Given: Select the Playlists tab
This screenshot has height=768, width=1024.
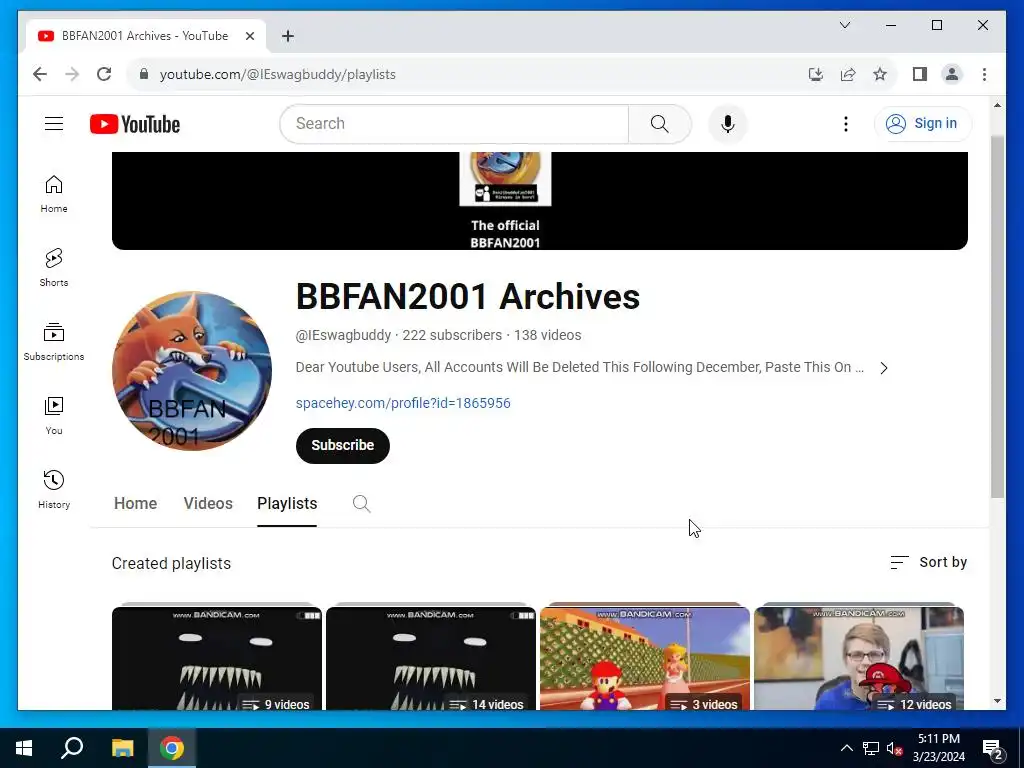Looking at the screenshot, I should tap(287, 504).
